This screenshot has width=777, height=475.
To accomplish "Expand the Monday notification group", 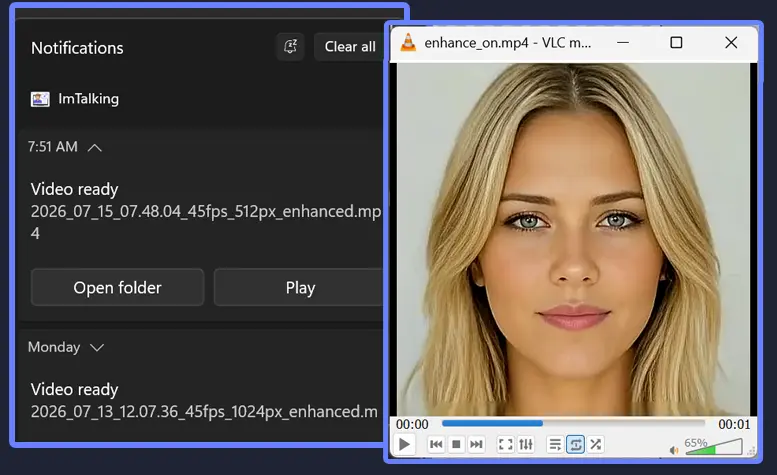I will click(x=97, y=347).
